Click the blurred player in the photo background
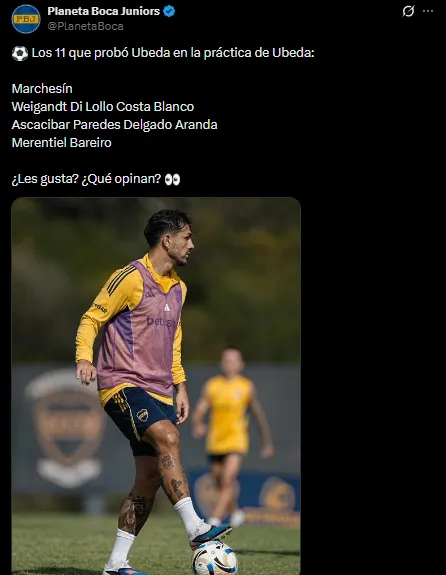 (232, 436)
